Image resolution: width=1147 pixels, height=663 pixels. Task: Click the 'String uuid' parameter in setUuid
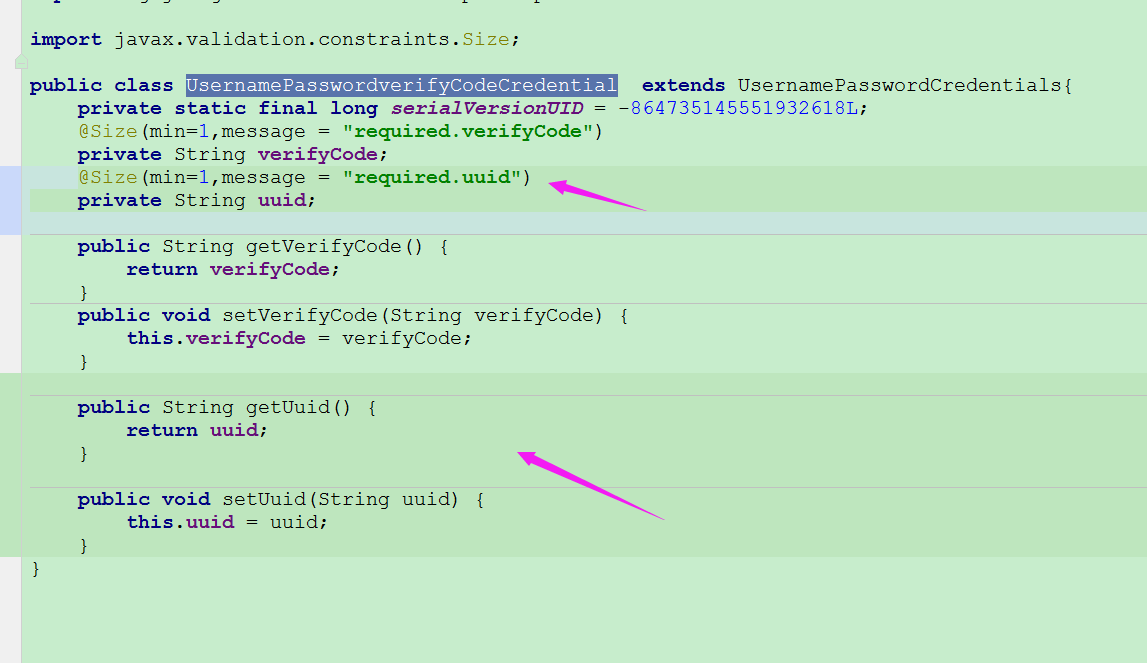tap(383, 499)
